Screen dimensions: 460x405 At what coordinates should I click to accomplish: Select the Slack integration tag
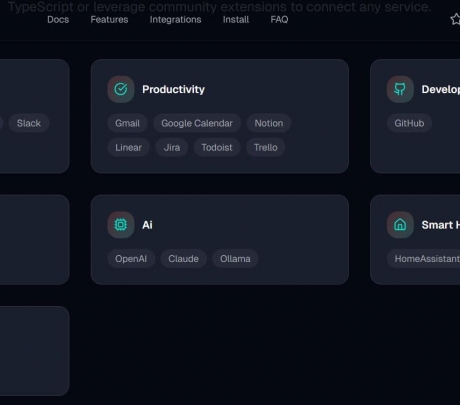click(29, 123)
